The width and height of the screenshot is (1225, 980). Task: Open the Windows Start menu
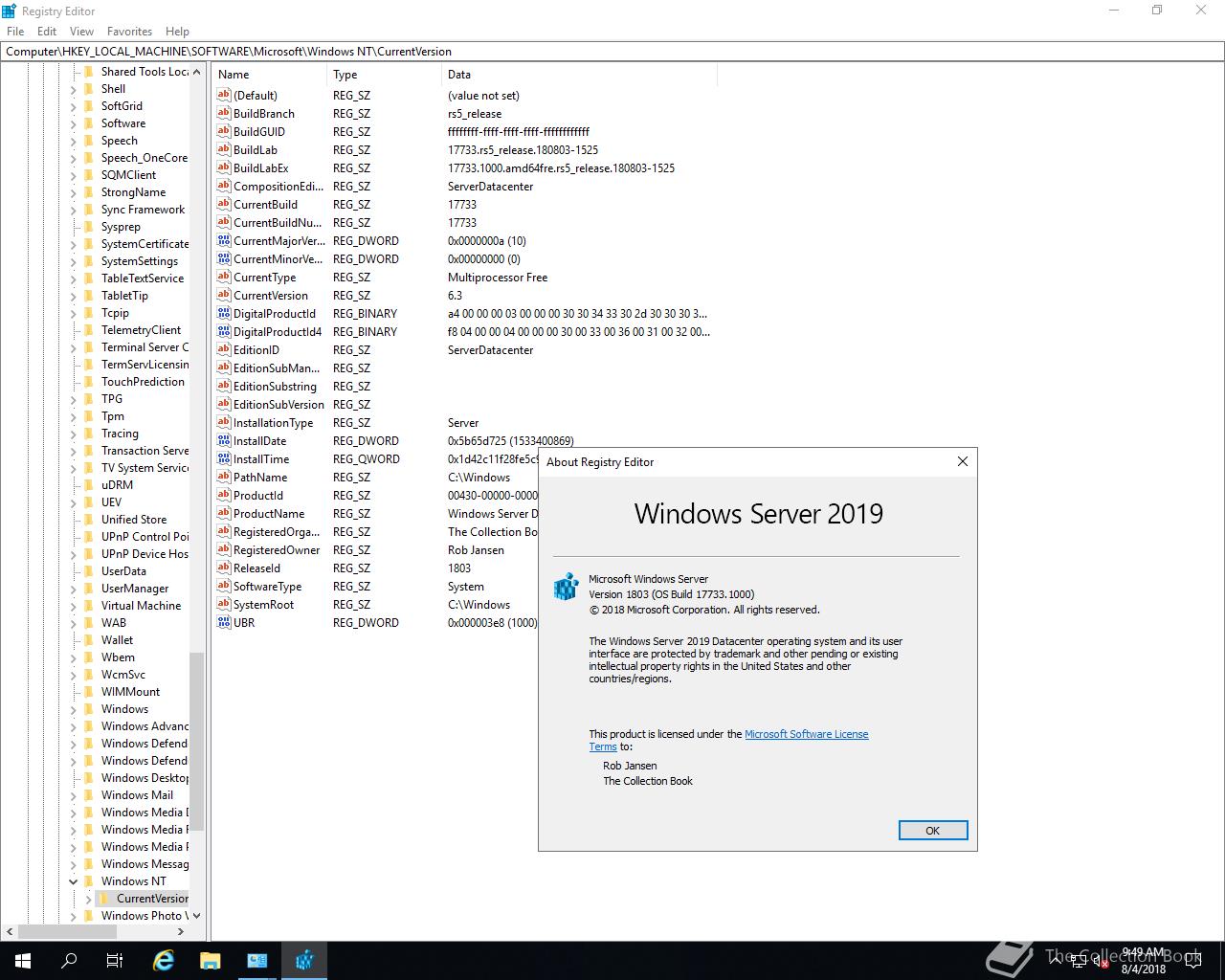pos(23,961)
